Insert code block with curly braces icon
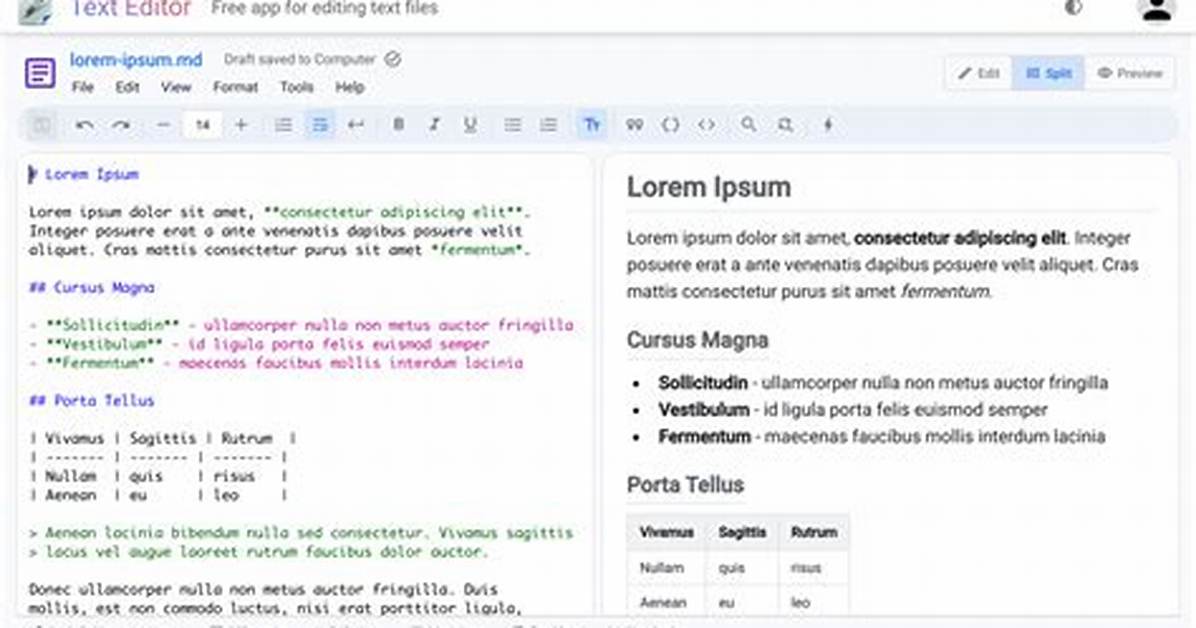The image size is (1196, 628). pyautogui.click(x=670, y=125)
